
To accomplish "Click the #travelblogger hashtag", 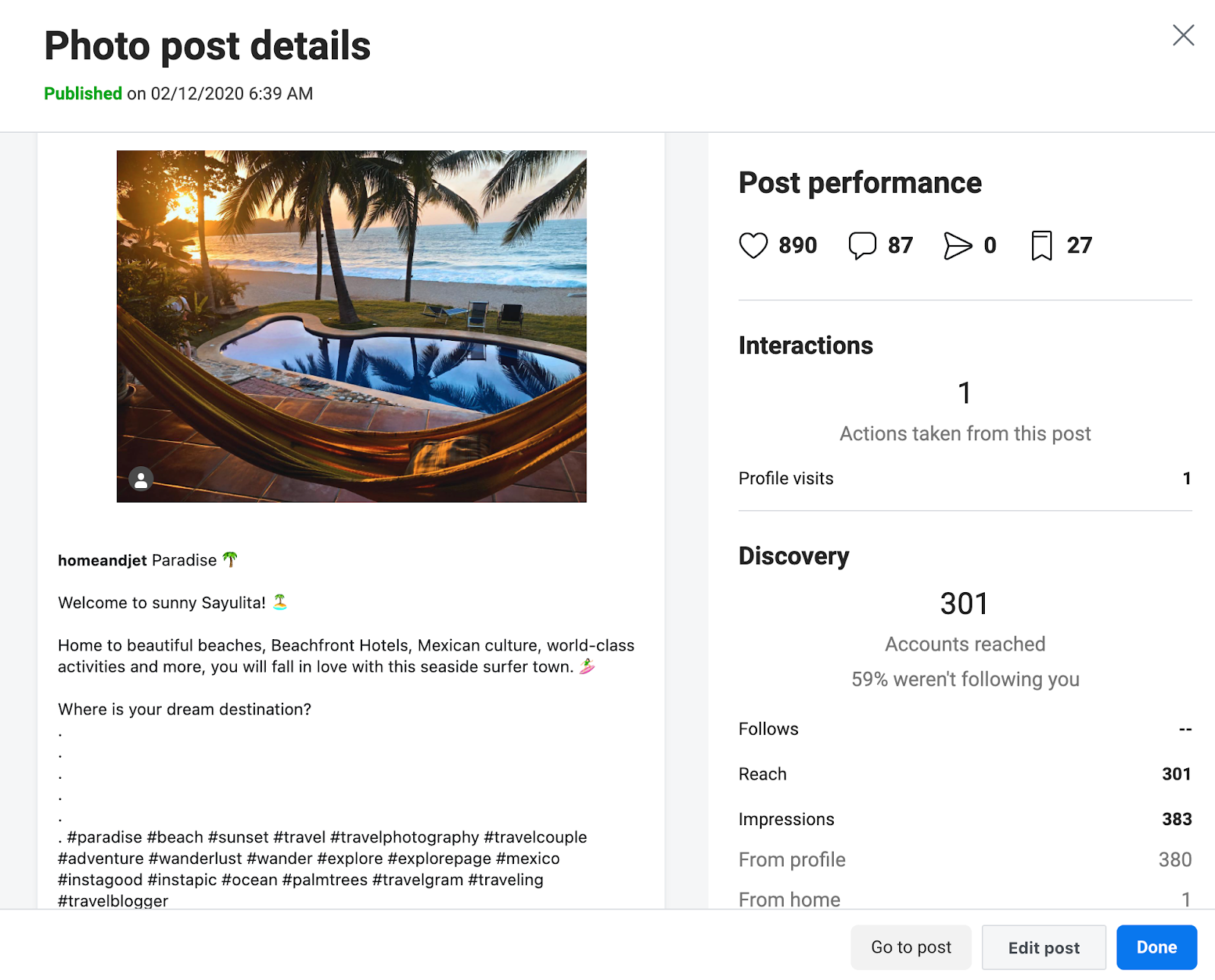I will [113, 900].
